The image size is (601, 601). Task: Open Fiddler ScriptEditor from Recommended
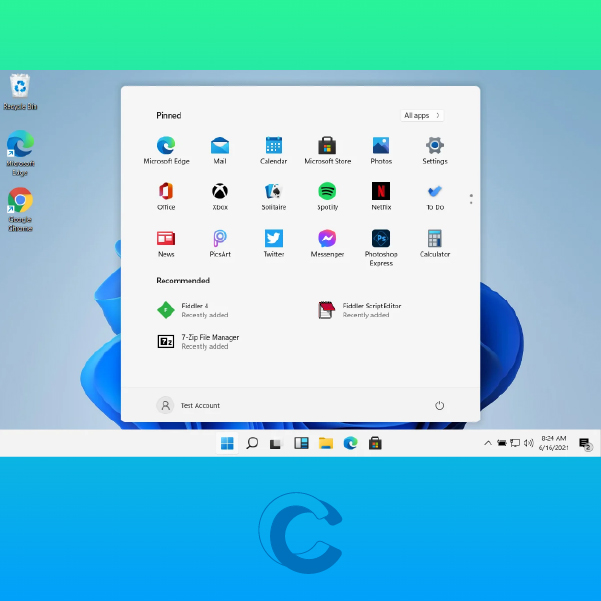360,310
